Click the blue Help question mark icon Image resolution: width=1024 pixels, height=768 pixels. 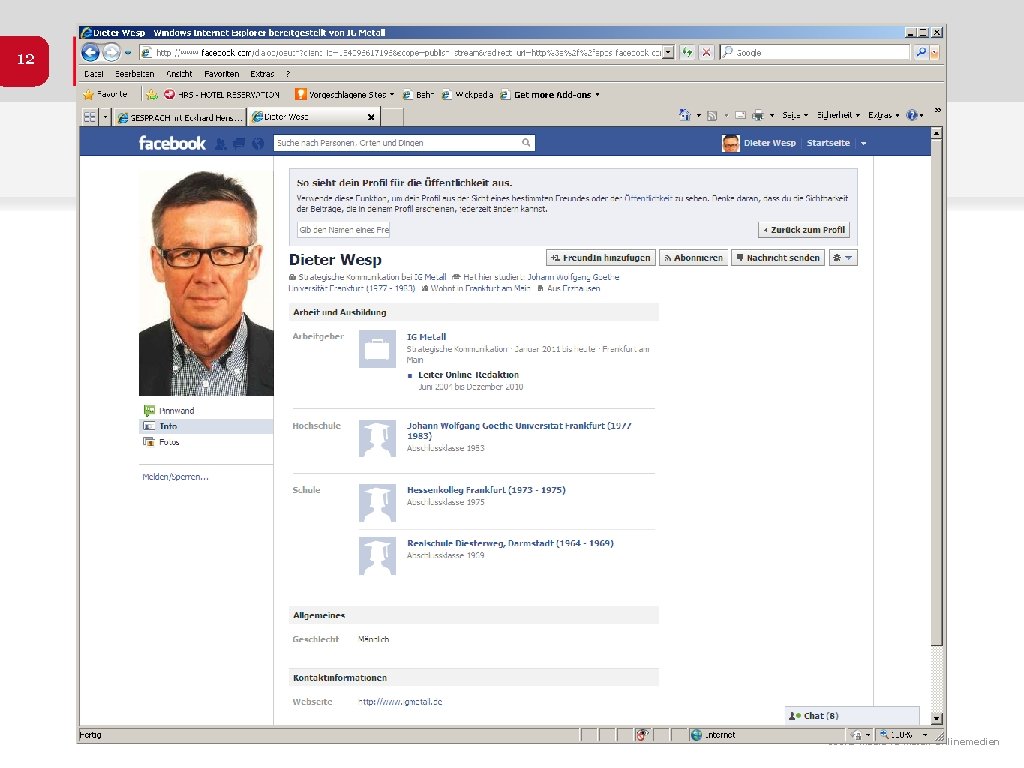pyautogui.click(x=912, y=115)
